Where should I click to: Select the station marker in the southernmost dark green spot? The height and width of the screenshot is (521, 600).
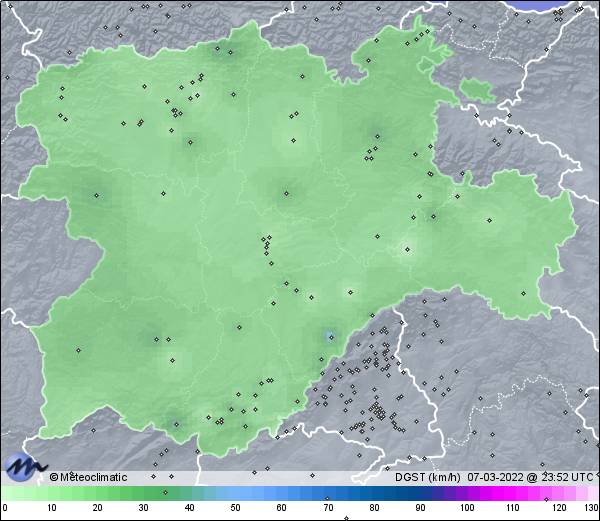[x=174, y=425]
